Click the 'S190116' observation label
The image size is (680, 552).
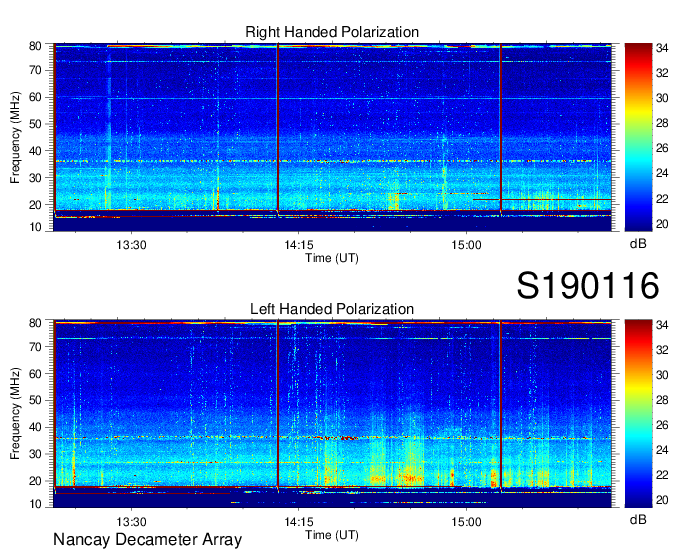588,286
